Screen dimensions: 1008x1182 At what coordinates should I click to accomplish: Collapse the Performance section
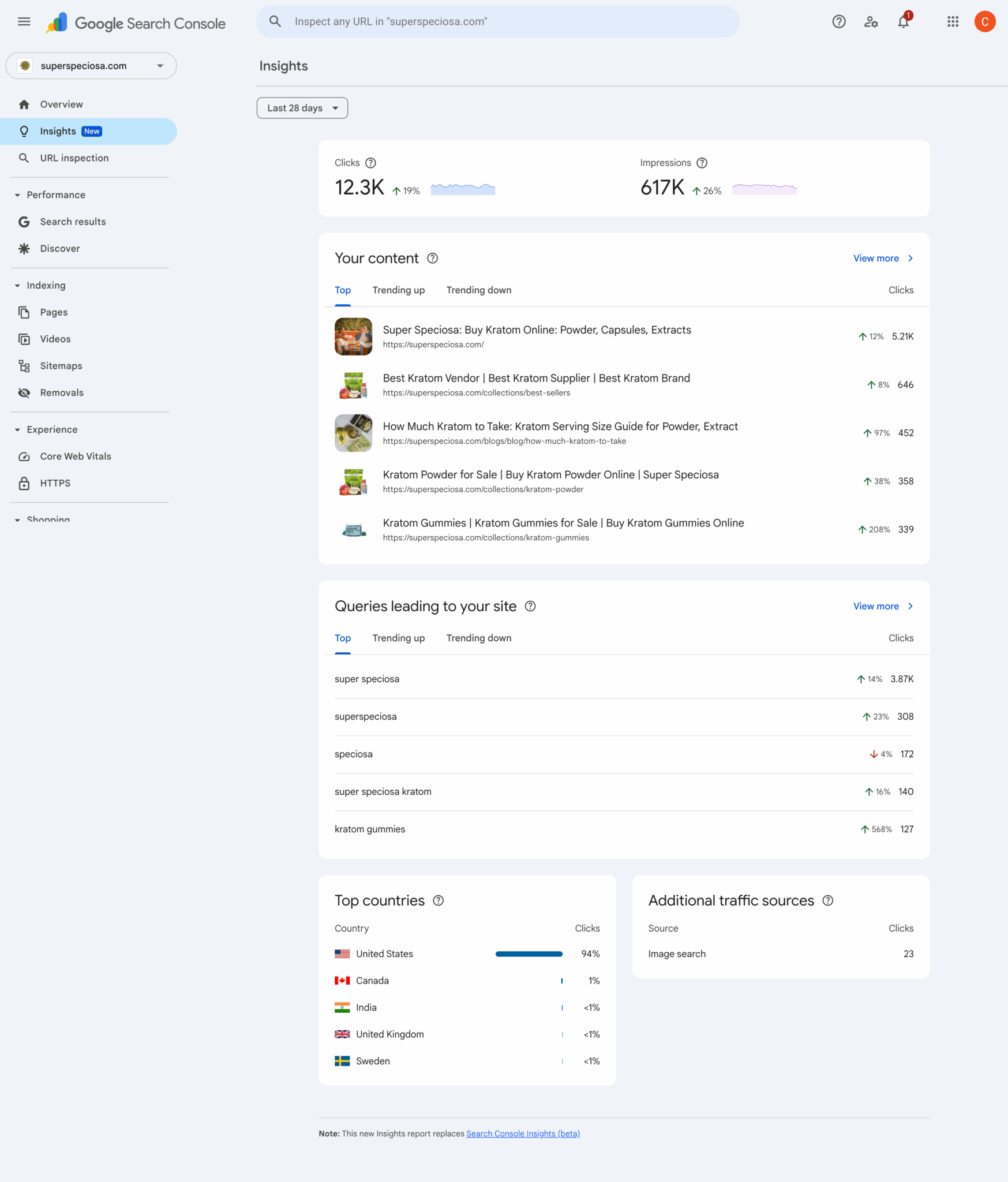(17, 195)
